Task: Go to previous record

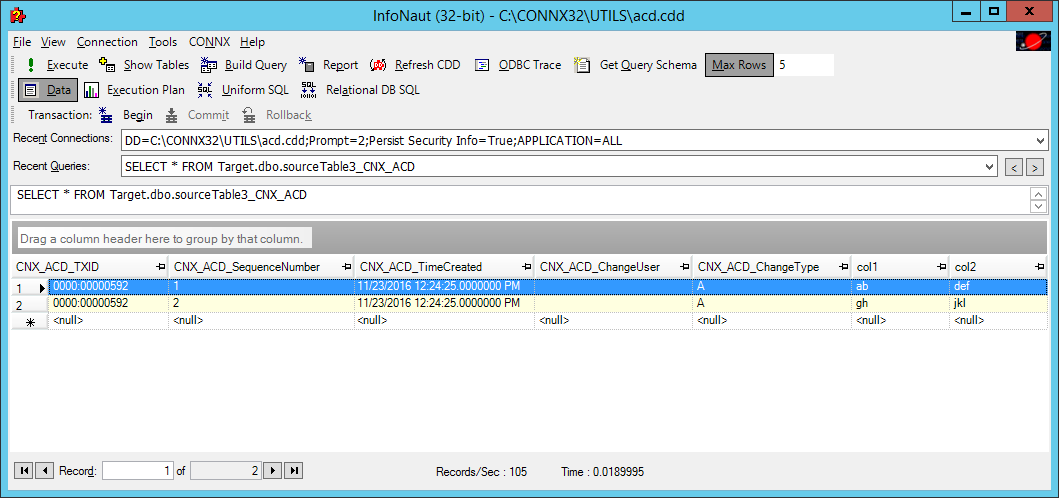Action: 45,470
